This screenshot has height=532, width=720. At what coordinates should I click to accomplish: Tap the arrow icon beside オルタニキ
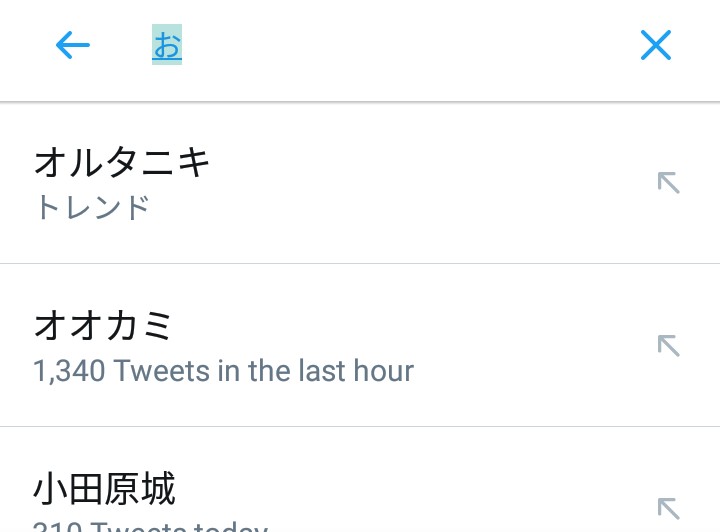tap(668, 183)
